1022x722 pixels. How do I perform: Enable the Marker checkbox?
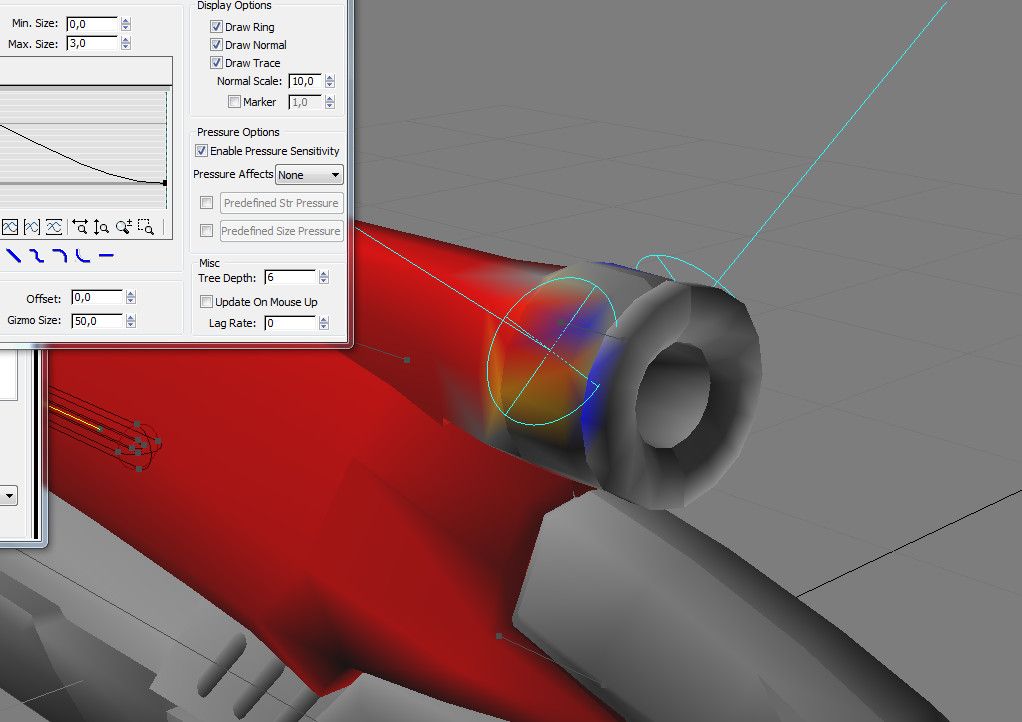(234, 102)
